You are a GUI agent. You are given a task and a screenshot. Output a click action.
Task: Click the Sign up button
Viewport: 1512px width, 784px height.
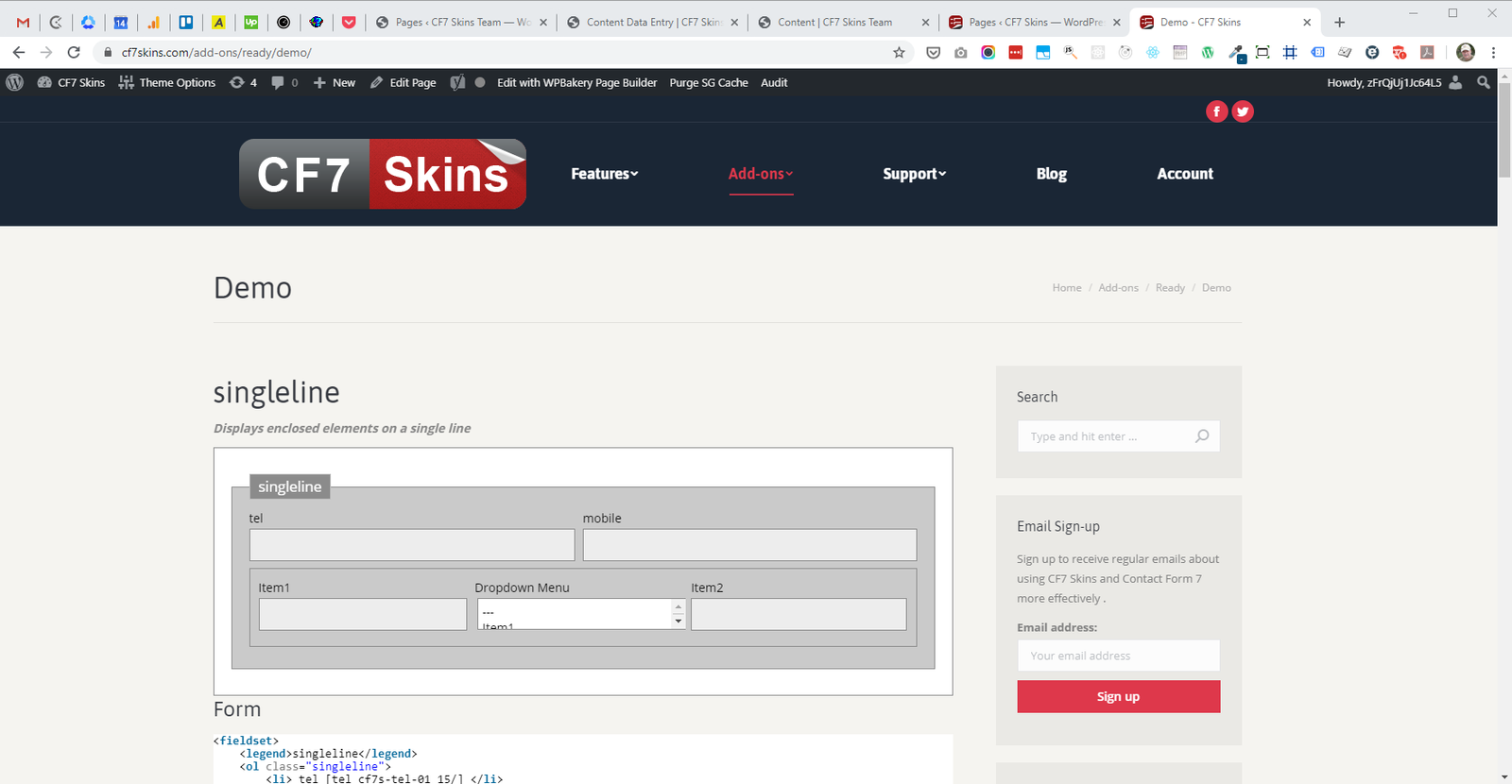(1118, 696)
